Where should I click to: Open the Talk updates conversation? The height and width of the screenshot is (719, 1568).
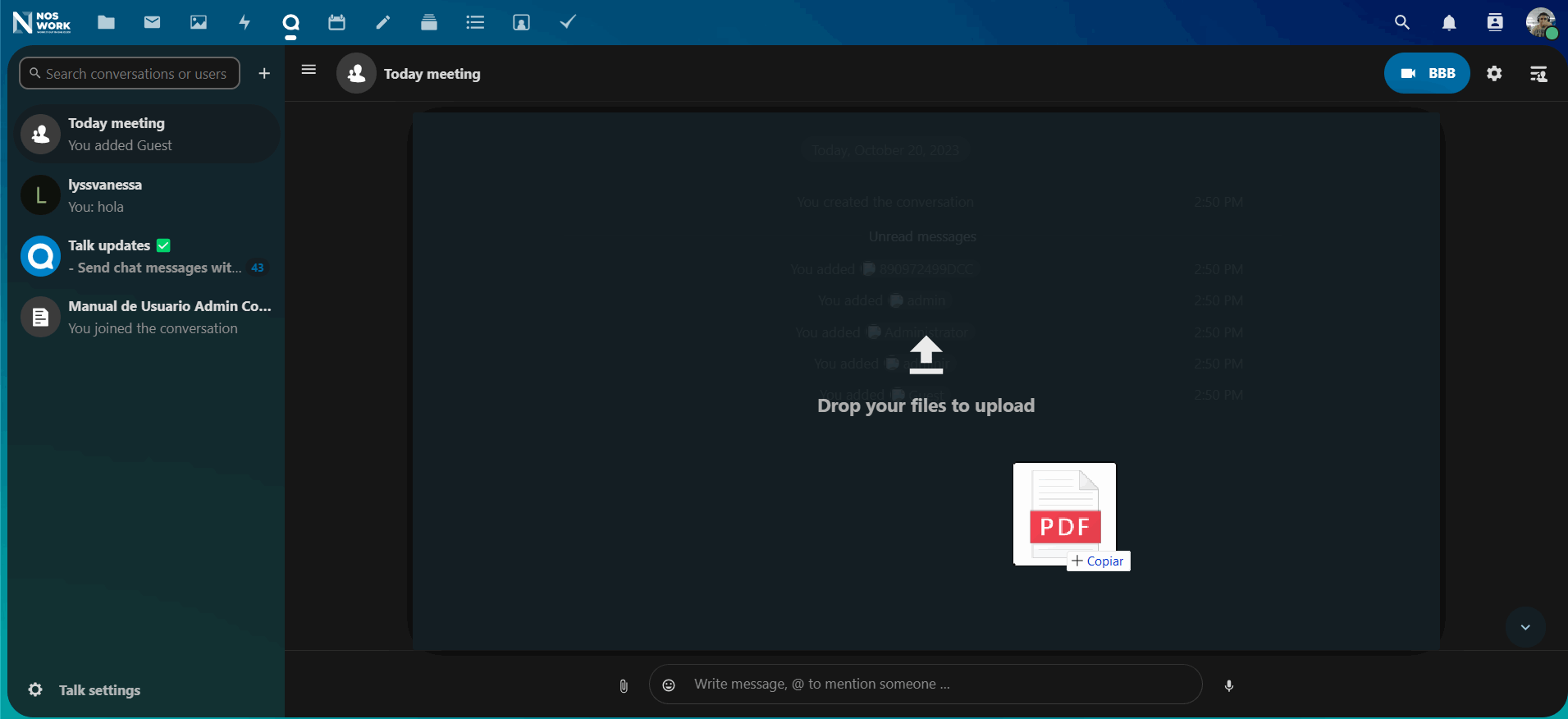(x=148, y=256)
